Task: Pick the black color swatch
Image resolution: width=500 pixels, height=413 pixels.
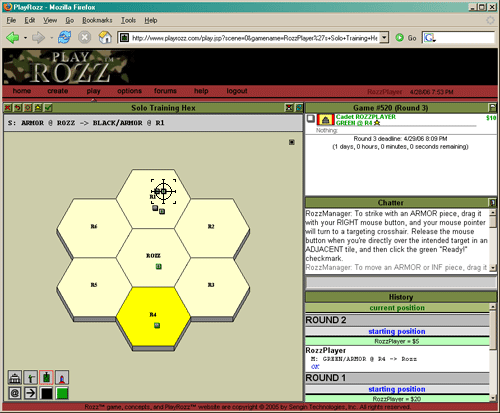Action: pyautogui.click(x=46, y=393)
